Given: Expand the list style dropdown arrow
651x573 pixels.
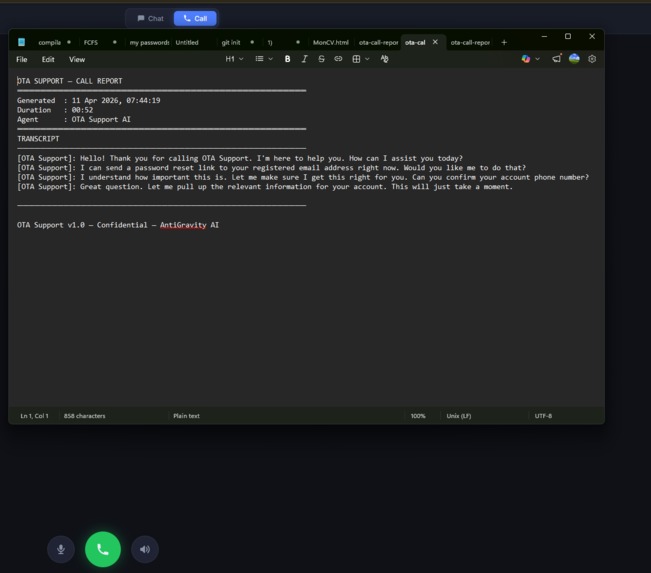Looking at the screenshot, I should click(x=271, y=59).
